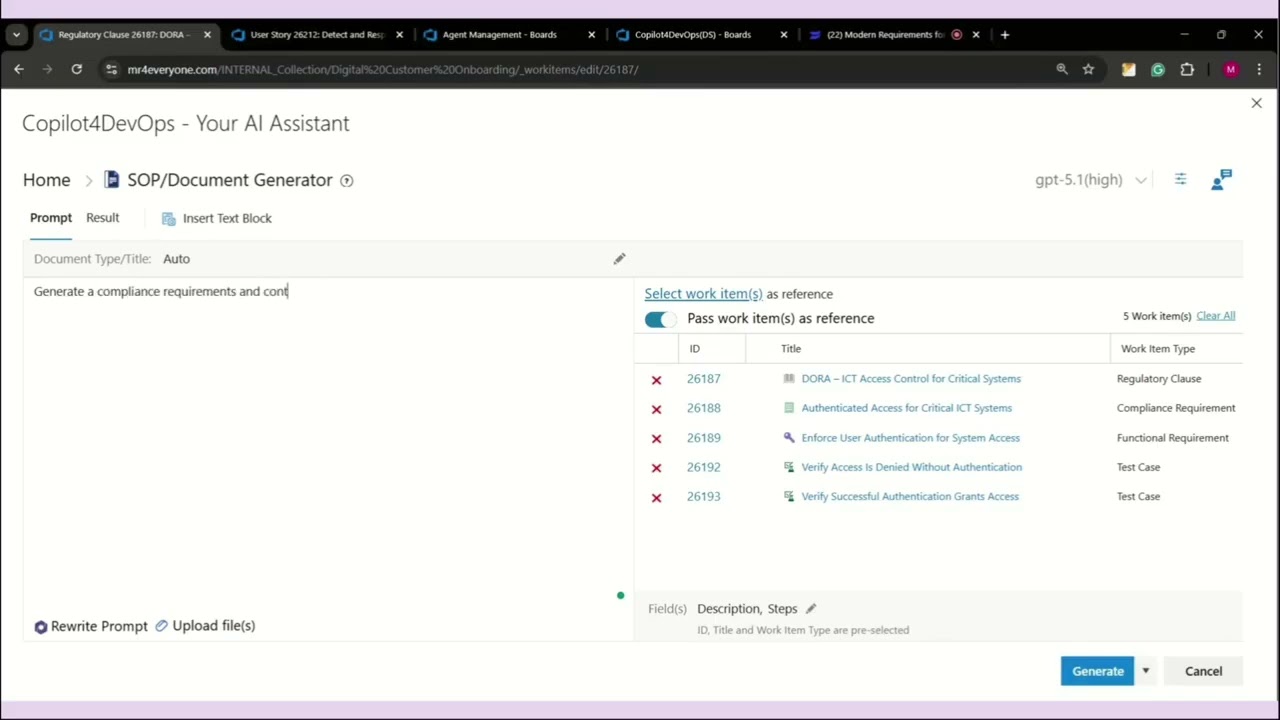Edit fields using pencil next to Description, Steps
Viewport: 1280px width, 720px height.
811,608
